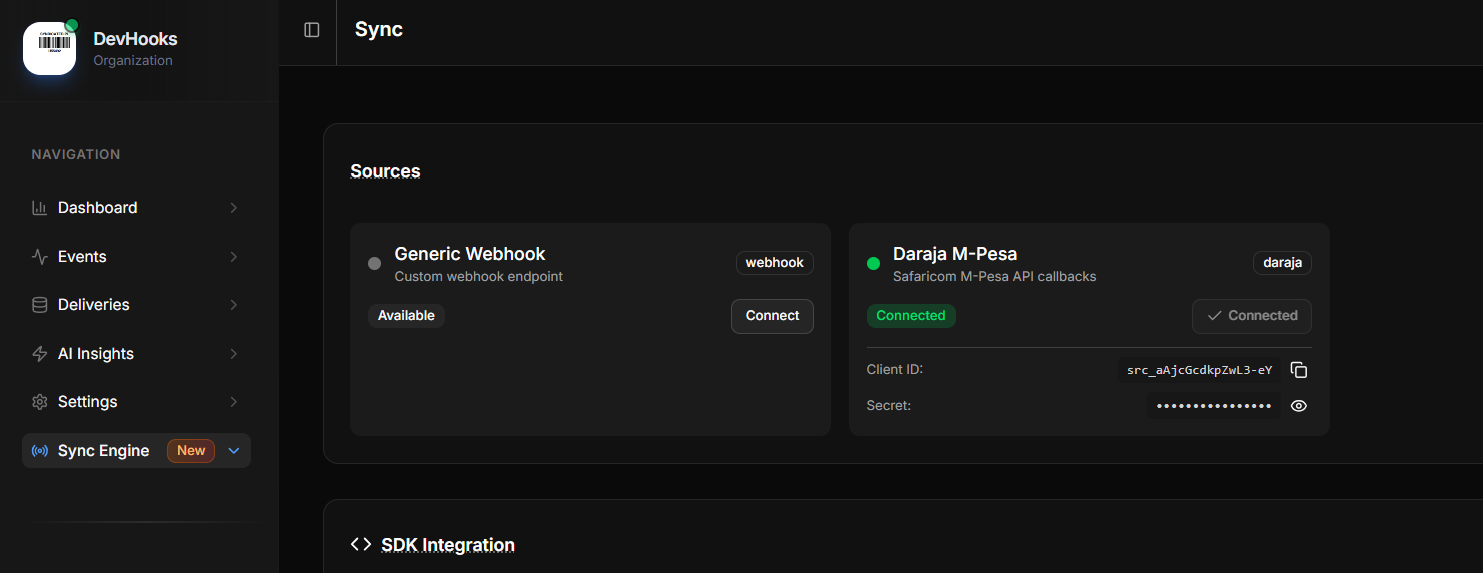Expand the AI Insights menu chevron
The image size is (1483, 573).
point(234,354)
